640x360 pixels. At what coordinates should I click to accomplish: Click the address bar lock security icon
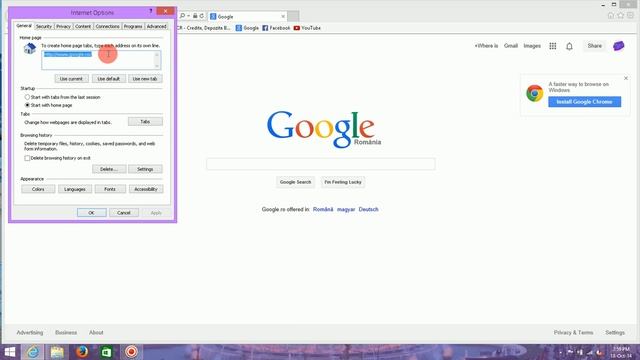[x=195, y=16]
